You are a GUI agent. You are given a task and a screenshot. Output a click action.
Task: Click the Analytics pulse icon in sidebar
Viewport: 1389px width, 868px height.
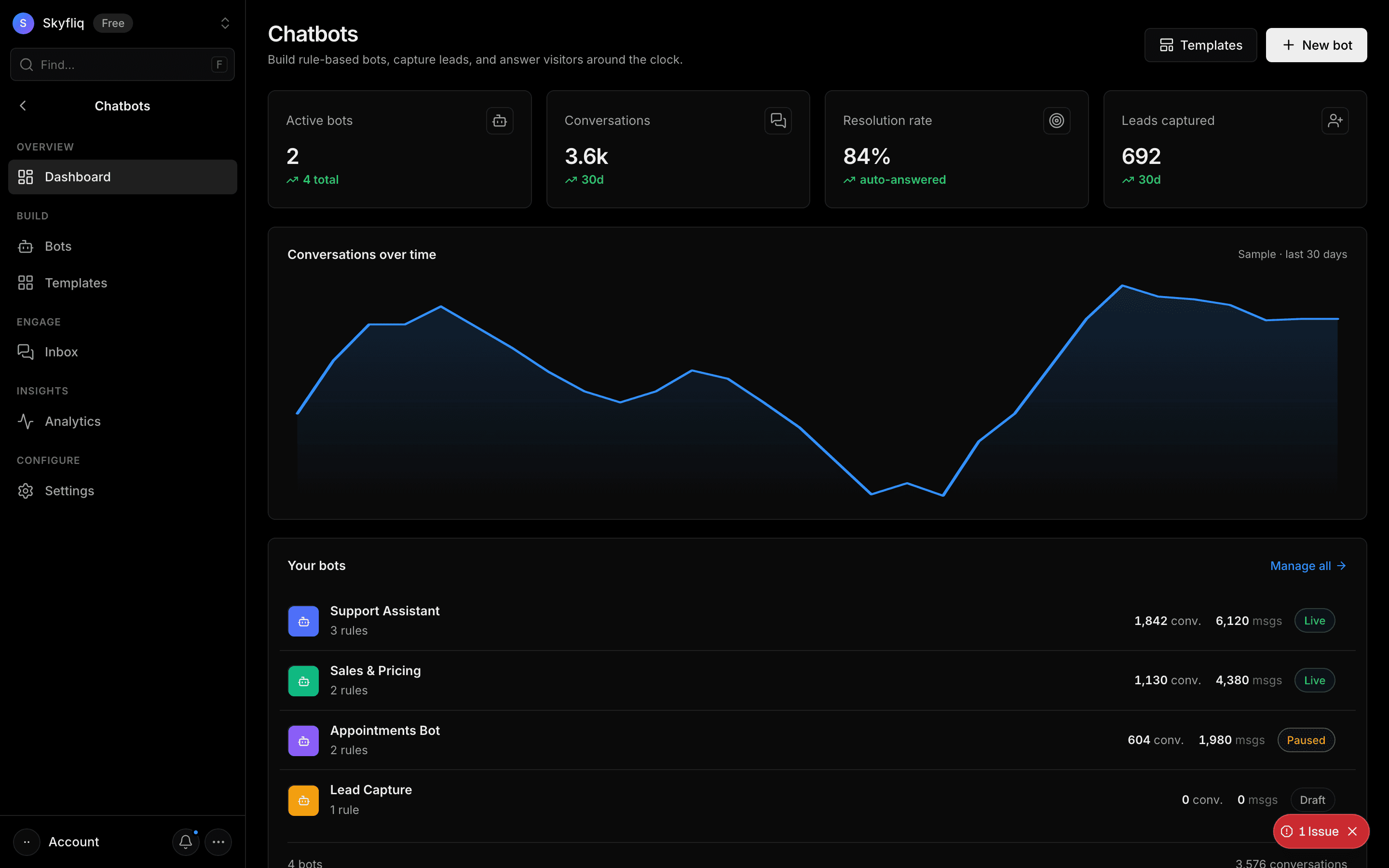[25, 421]
